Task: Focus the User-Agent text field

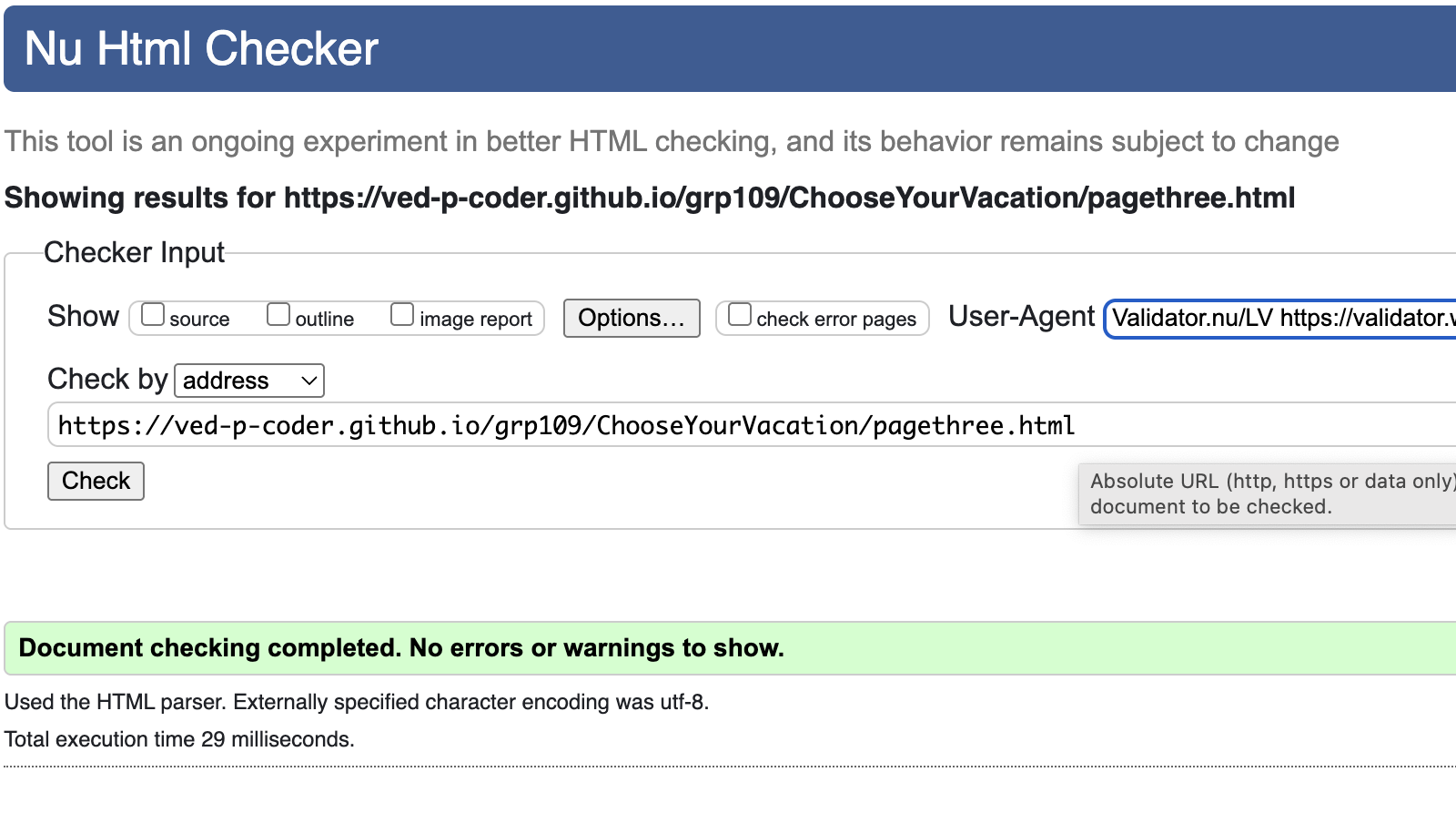Action: 1280,318
